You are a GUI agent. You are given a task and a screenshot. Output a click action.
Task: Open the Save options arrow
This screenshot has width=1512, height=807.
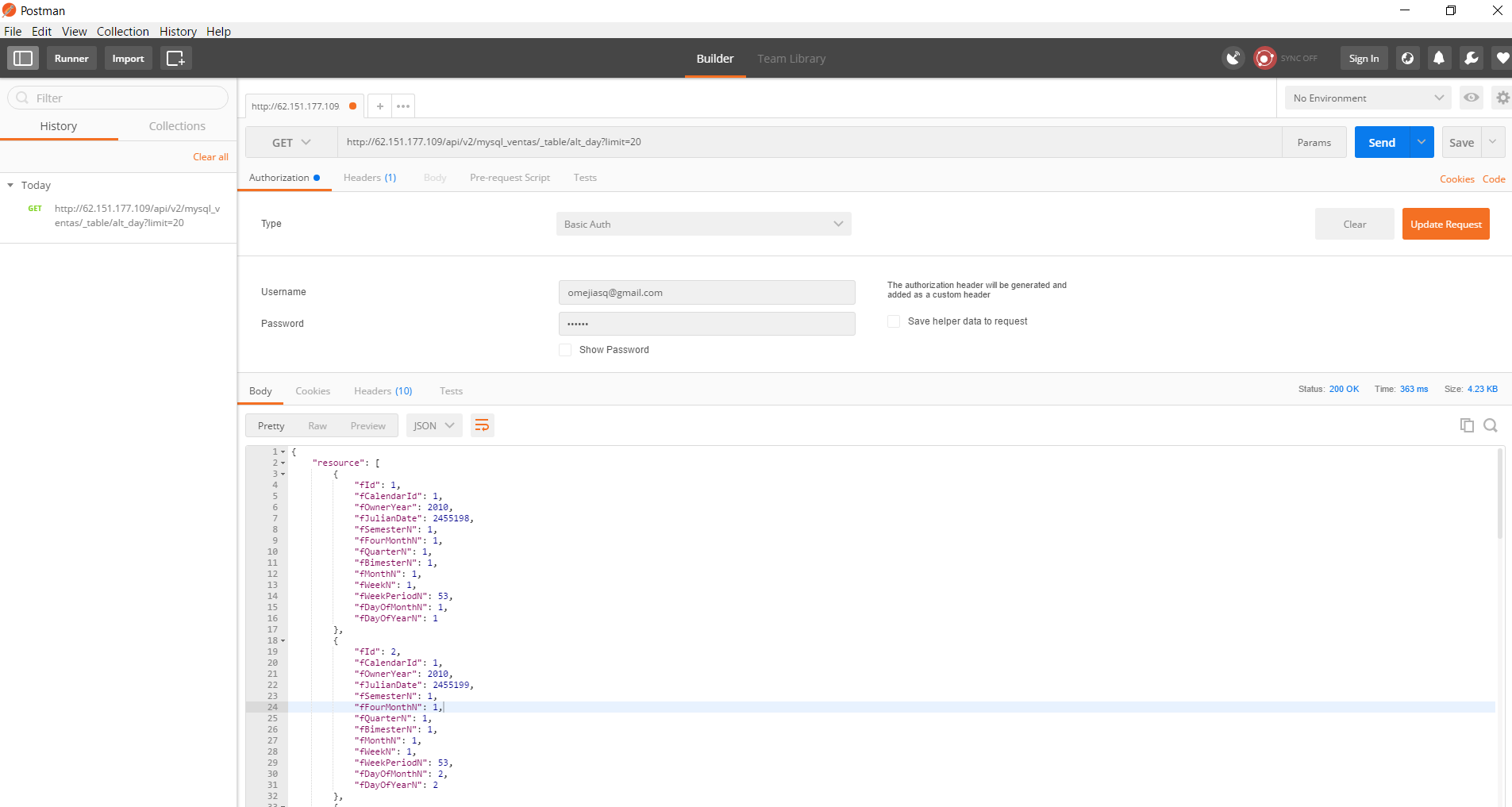pyautogui.click(x=1493, y=142)
